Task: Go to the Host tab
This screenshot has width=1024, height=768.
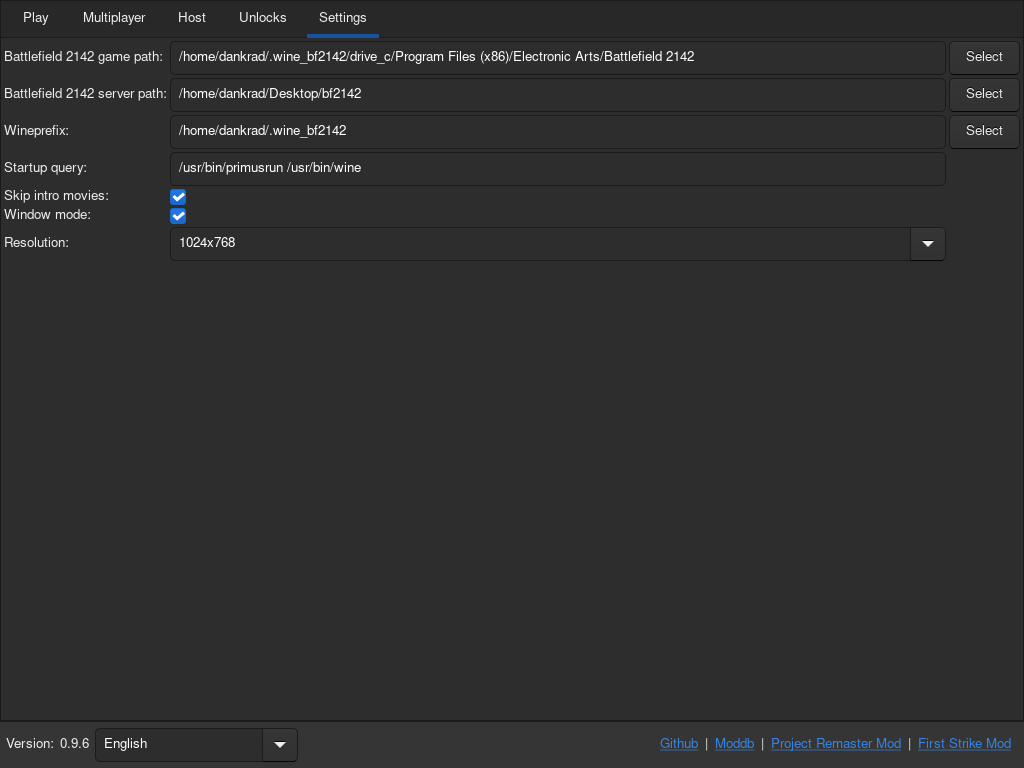Action: click(x=191, y=18)
